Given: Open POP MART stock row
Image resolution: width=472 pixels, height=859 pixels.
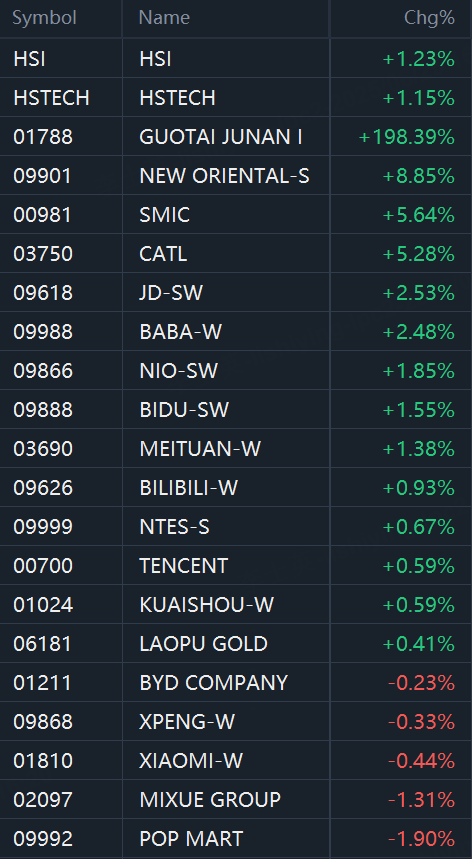Looking at the screenshot, I should click(236, 839).
